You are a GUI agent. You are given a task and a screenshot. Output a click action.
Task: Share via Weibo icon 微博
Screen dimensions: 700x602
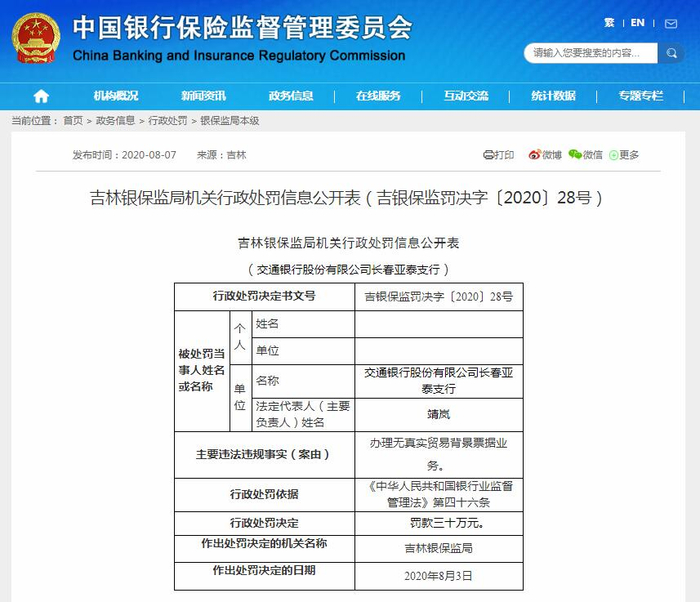(x=545, y=155)
